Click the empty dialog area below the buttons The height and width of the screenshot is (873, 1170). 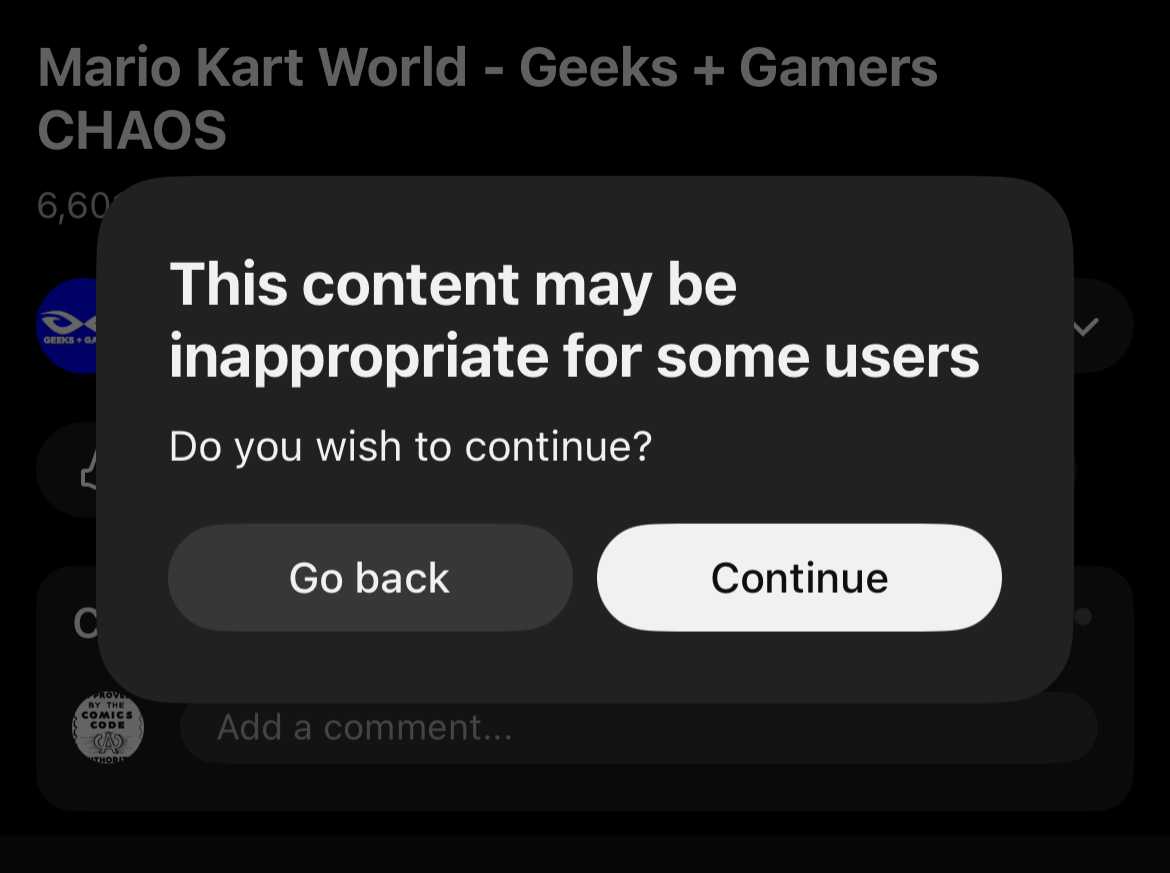585,666
